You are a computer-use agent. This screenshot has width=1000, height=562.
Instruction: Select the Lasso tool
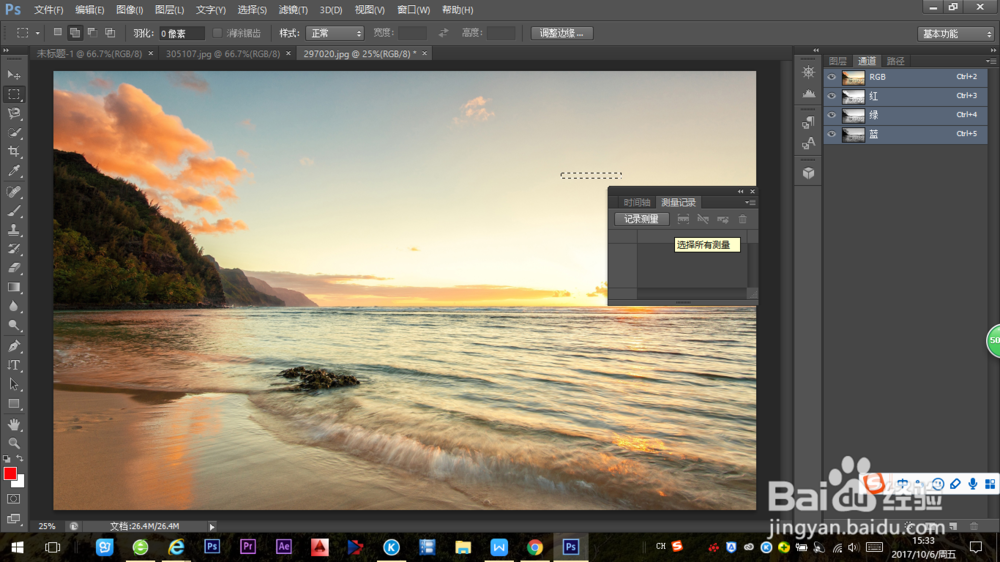(13, 114)
